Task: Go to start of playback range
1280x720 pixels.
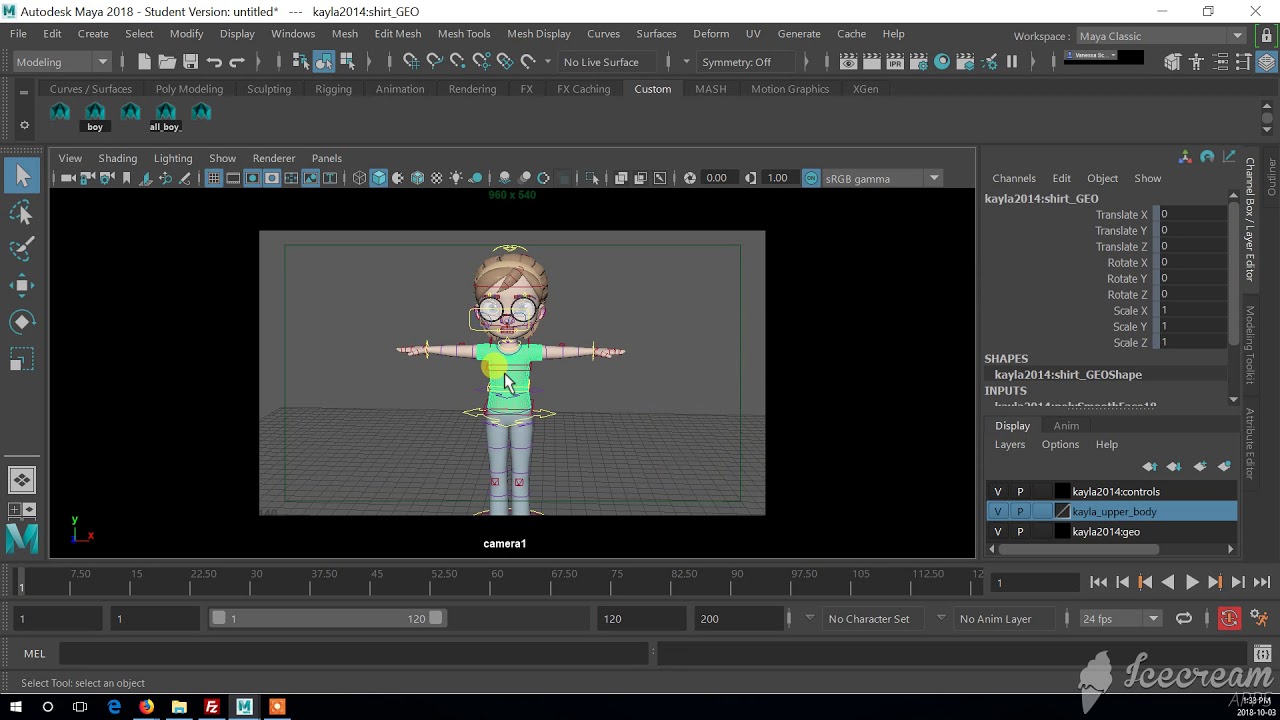Action: coord(1098,582)
